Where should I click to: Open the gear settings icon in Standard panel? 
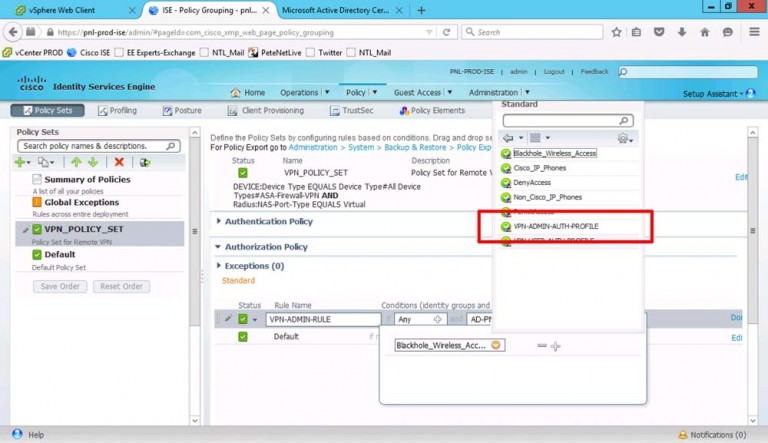pyautogui.click(x=623, y=139)
